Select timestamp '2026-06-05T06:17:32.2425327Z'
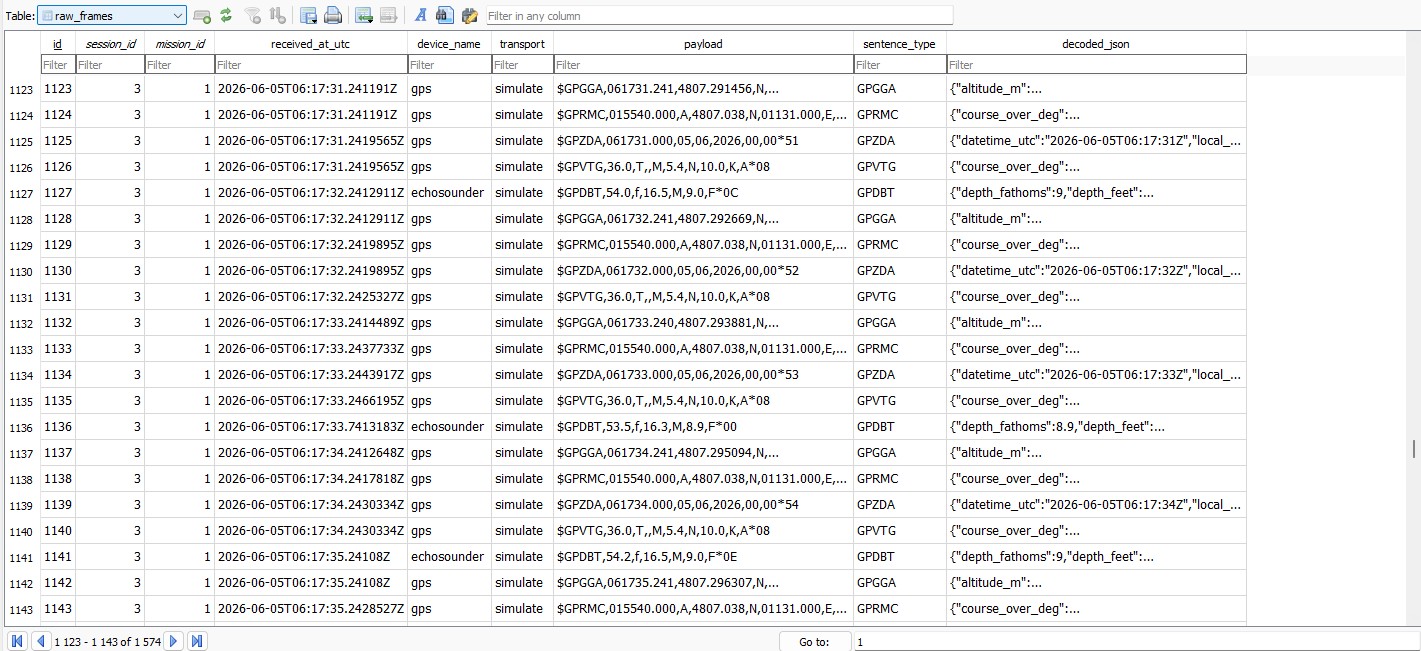1421x651 pixels. (311, 297)
